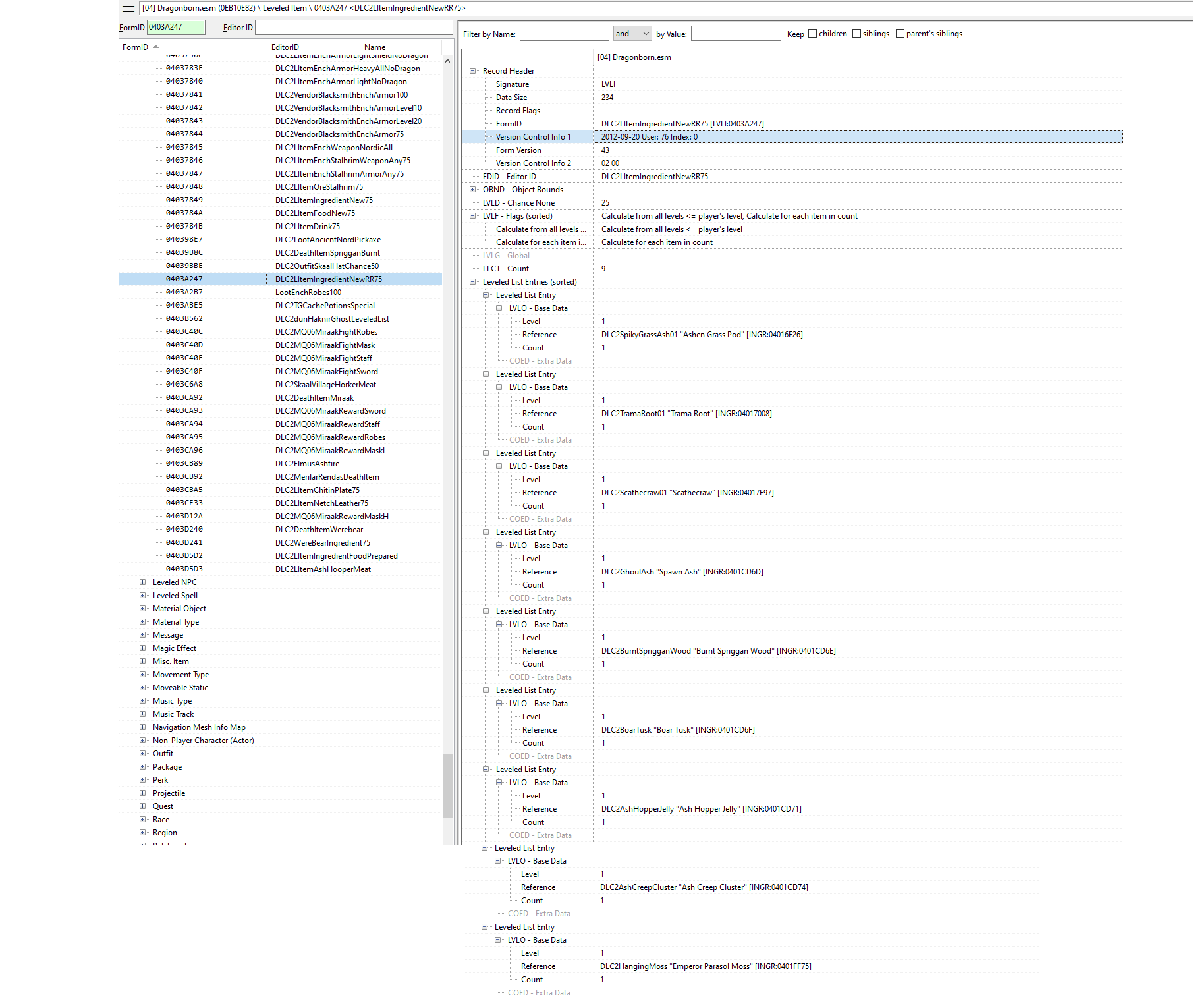Image resolution: width=1193 pixels, height=1008 pixels.
Task: Select the Version Control Info 1 row
Action: point(792,137)
